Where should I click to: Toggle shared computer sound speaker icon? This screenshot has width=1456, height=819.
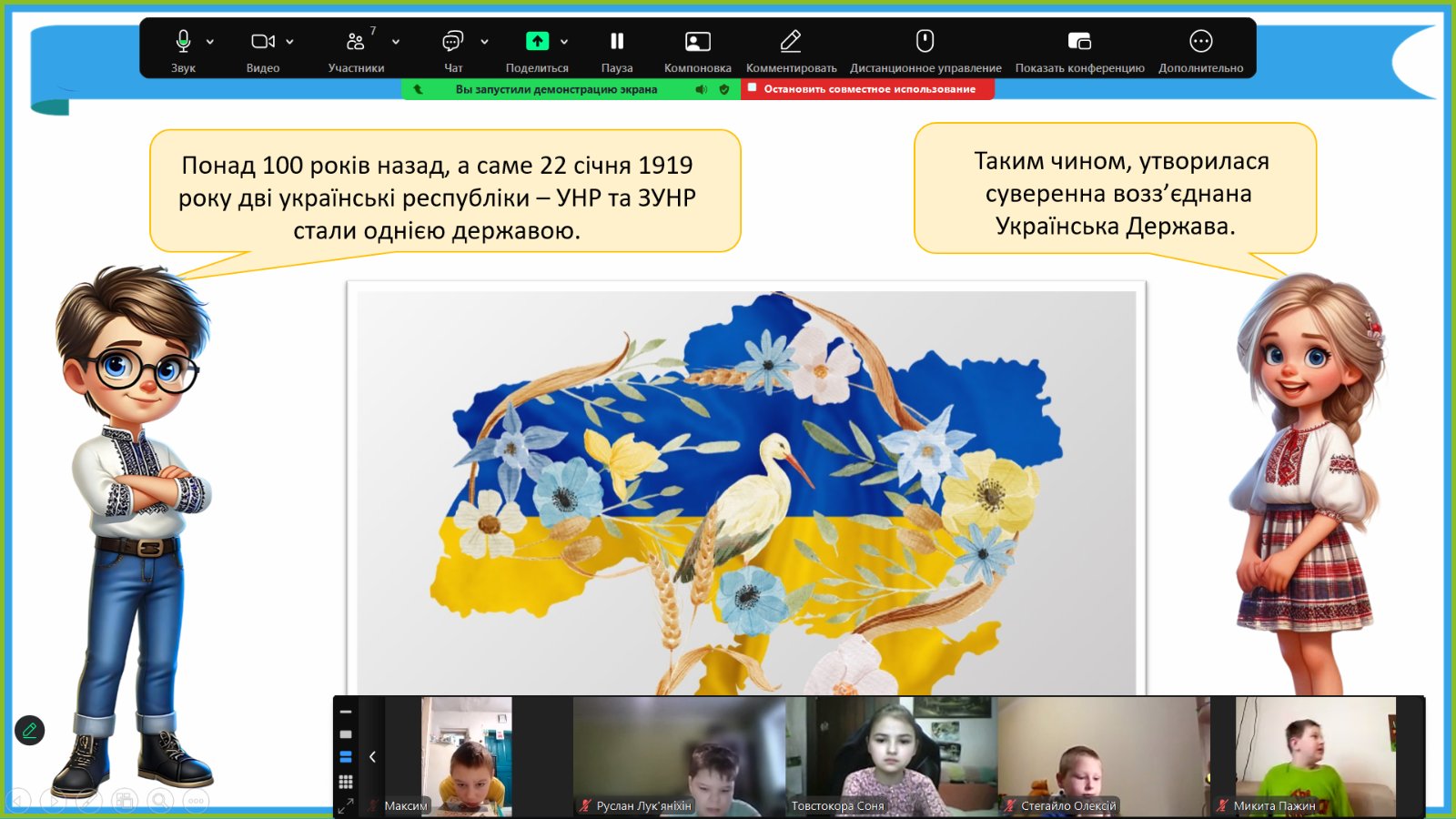click(x=701, y=89)
